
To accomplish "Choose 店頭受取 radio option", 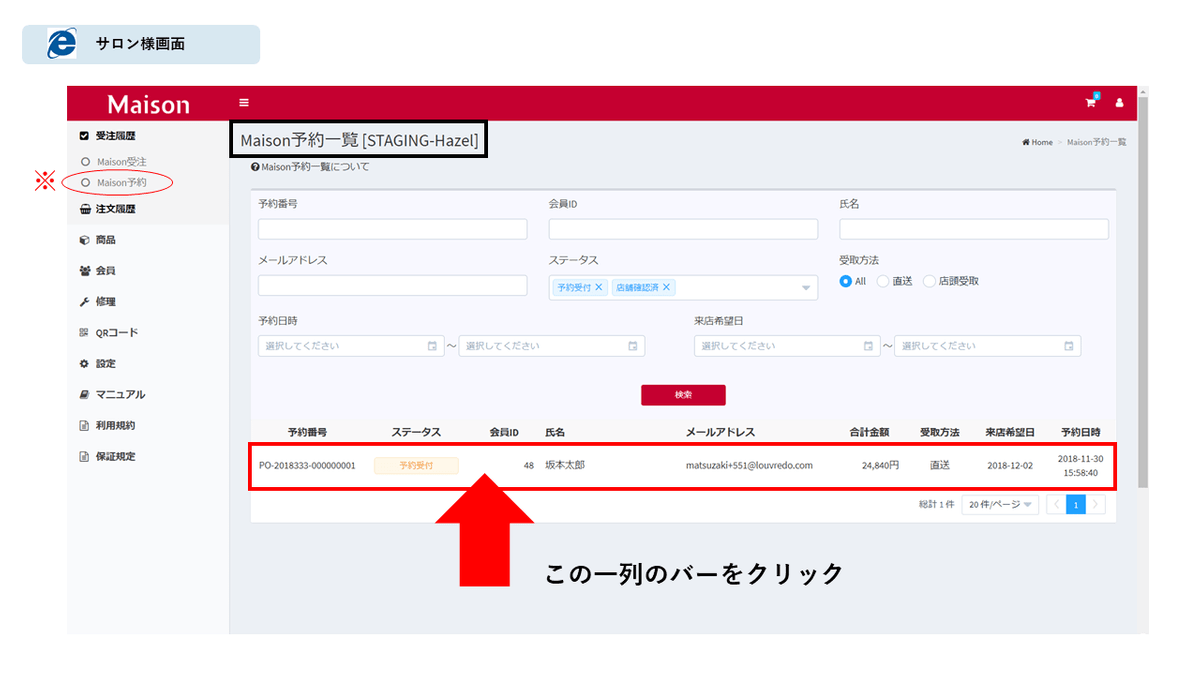I will [929, 281].
